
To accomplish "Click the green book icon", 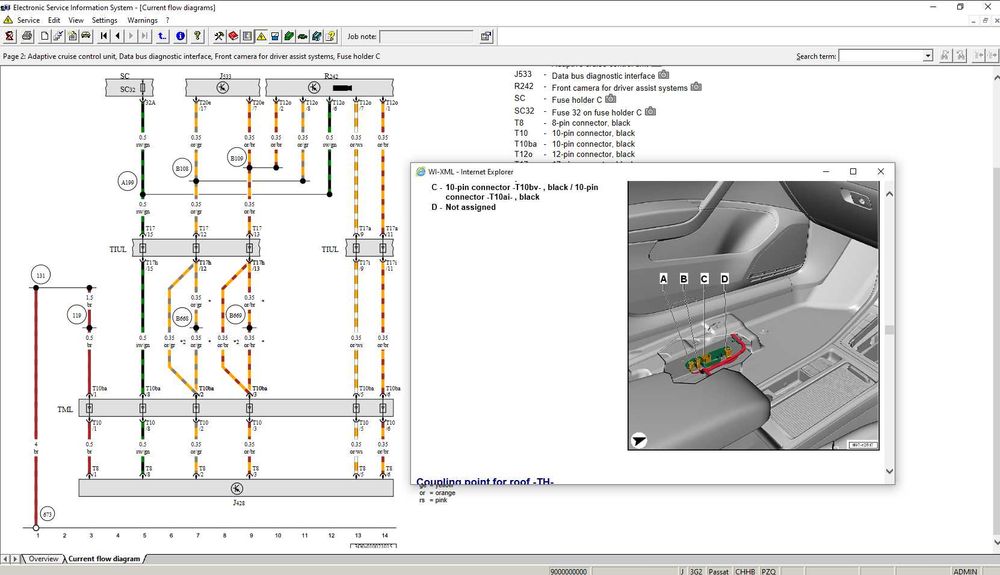I will (288, 36).
